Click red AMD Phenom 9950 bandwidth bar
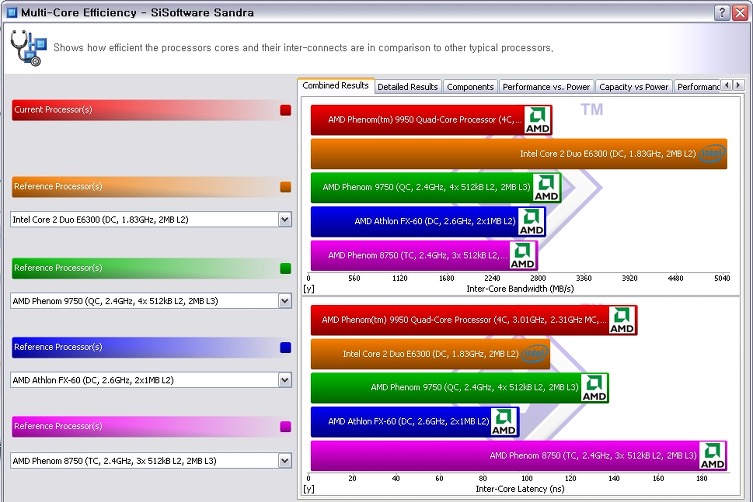 point(431,120)
